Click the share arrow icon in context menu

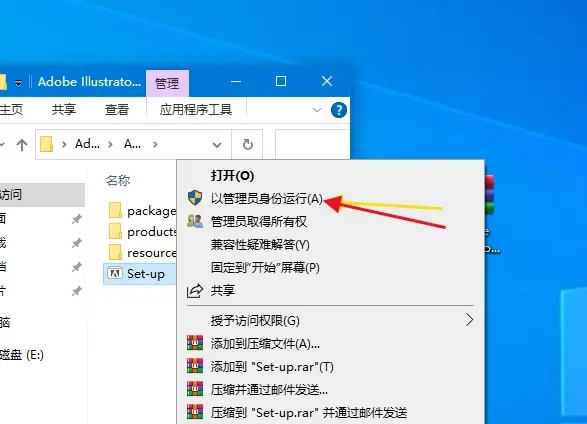pos(195,291)
